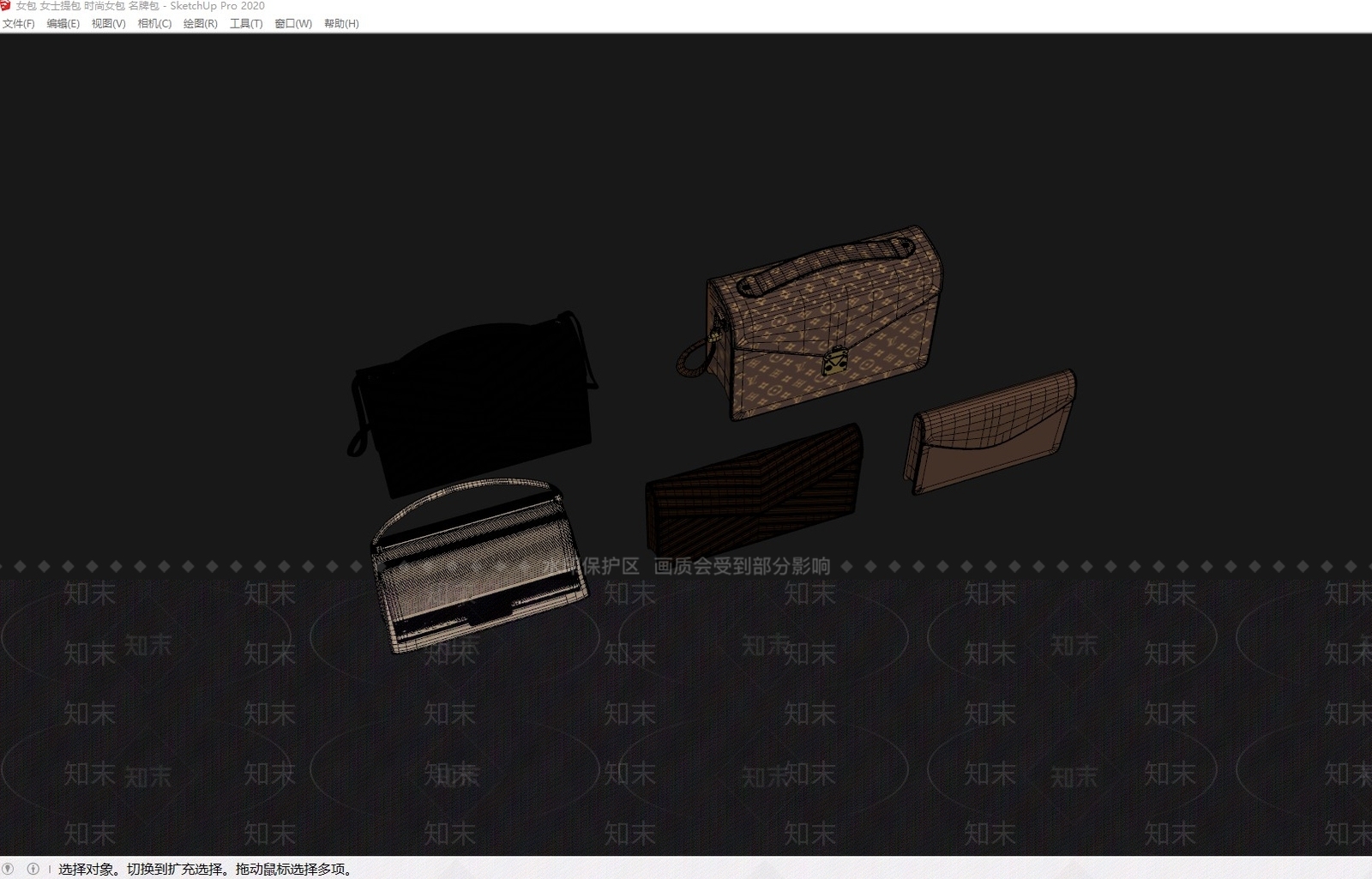Screen dimensions: 1372x879
Task: Click the geo-location icon in the status bar
Action: tap(9, 869)
